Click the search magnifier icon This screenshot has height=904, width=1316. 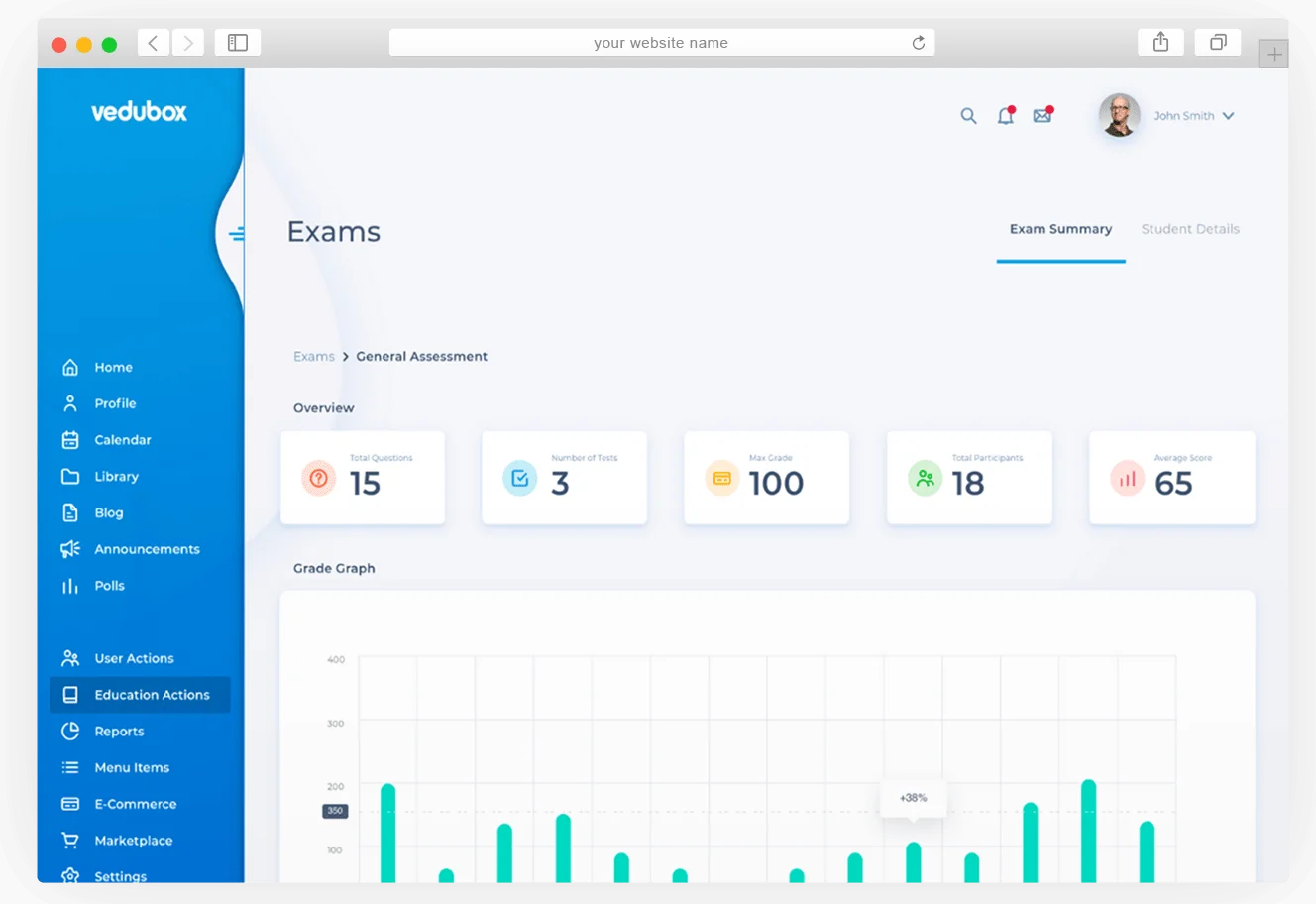pyautogui.click(x=968, y=116)
